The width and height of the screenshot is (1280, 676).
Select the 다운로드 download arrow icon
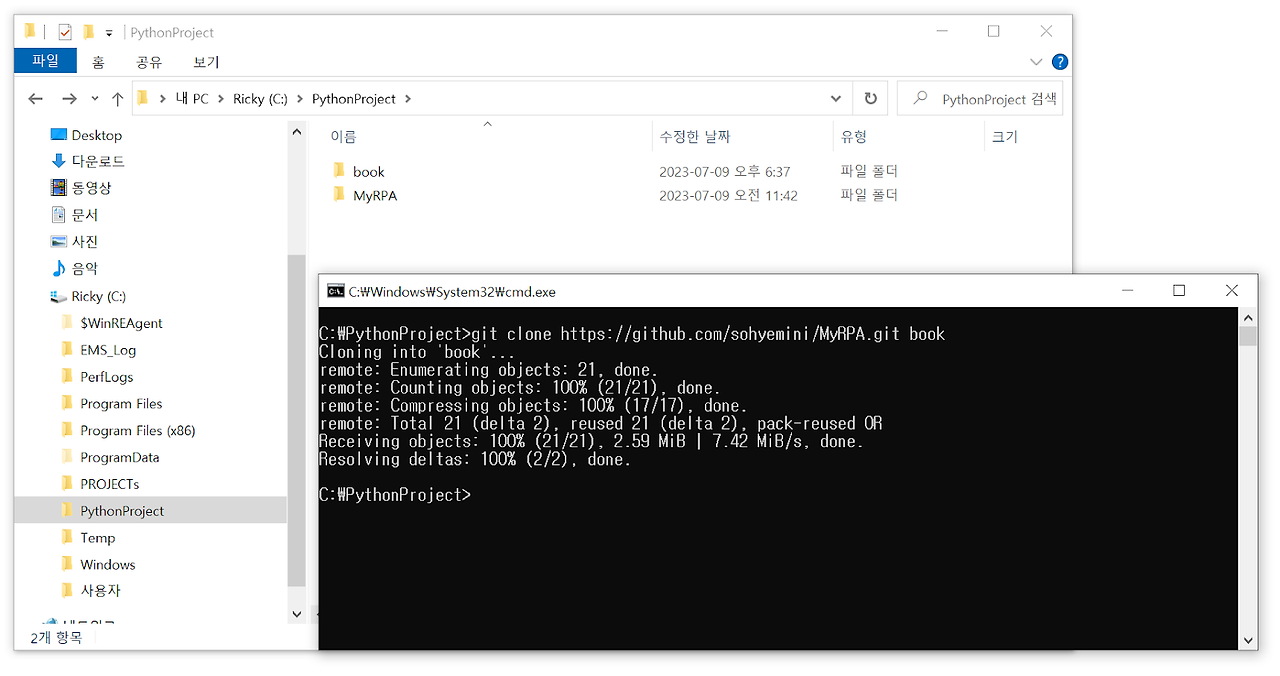pyautogui.click(x=58, y=161)
